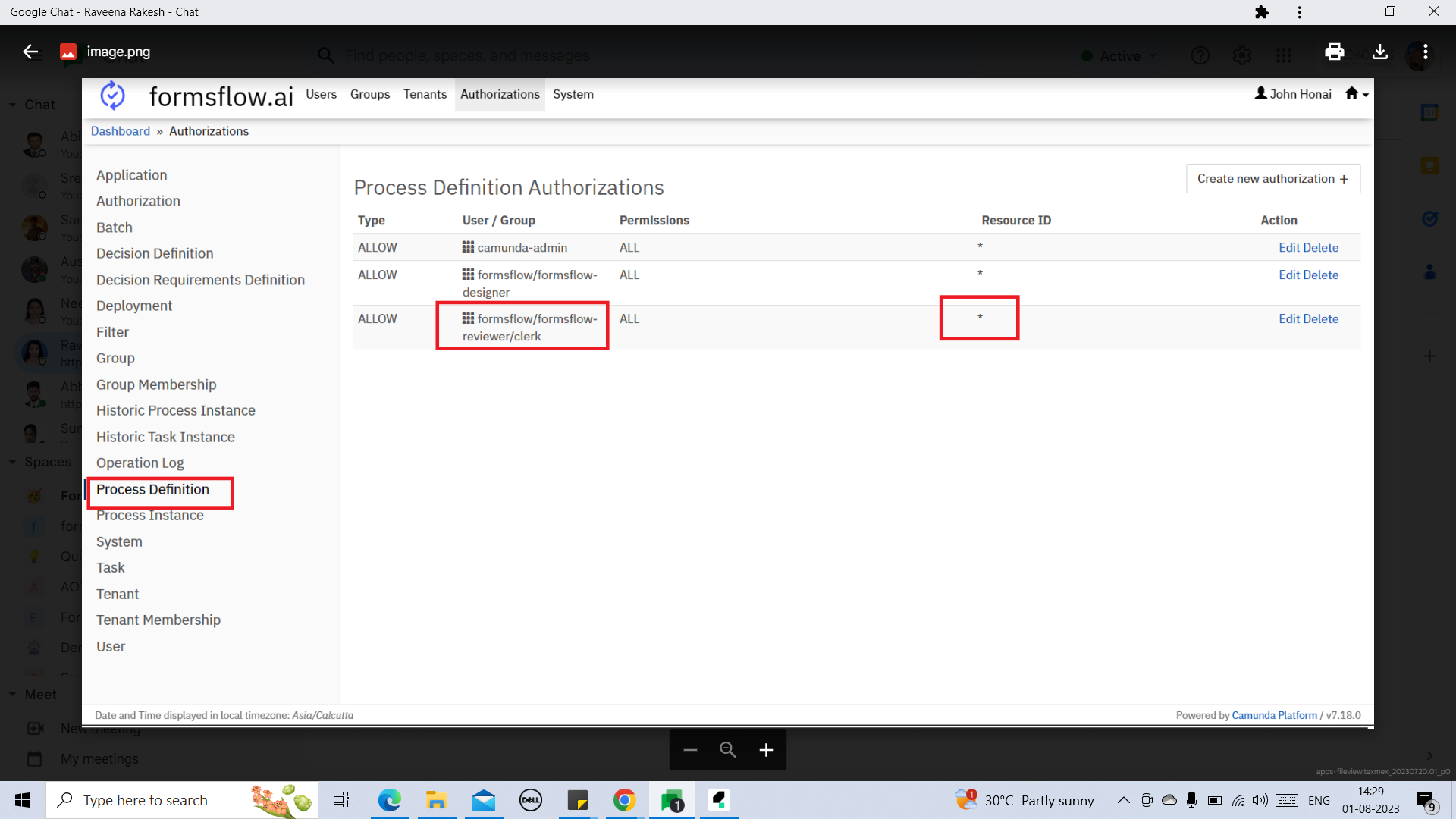1456x819 pixels.
Task: Zoom in using the plus control
Action: coord(766,749)
